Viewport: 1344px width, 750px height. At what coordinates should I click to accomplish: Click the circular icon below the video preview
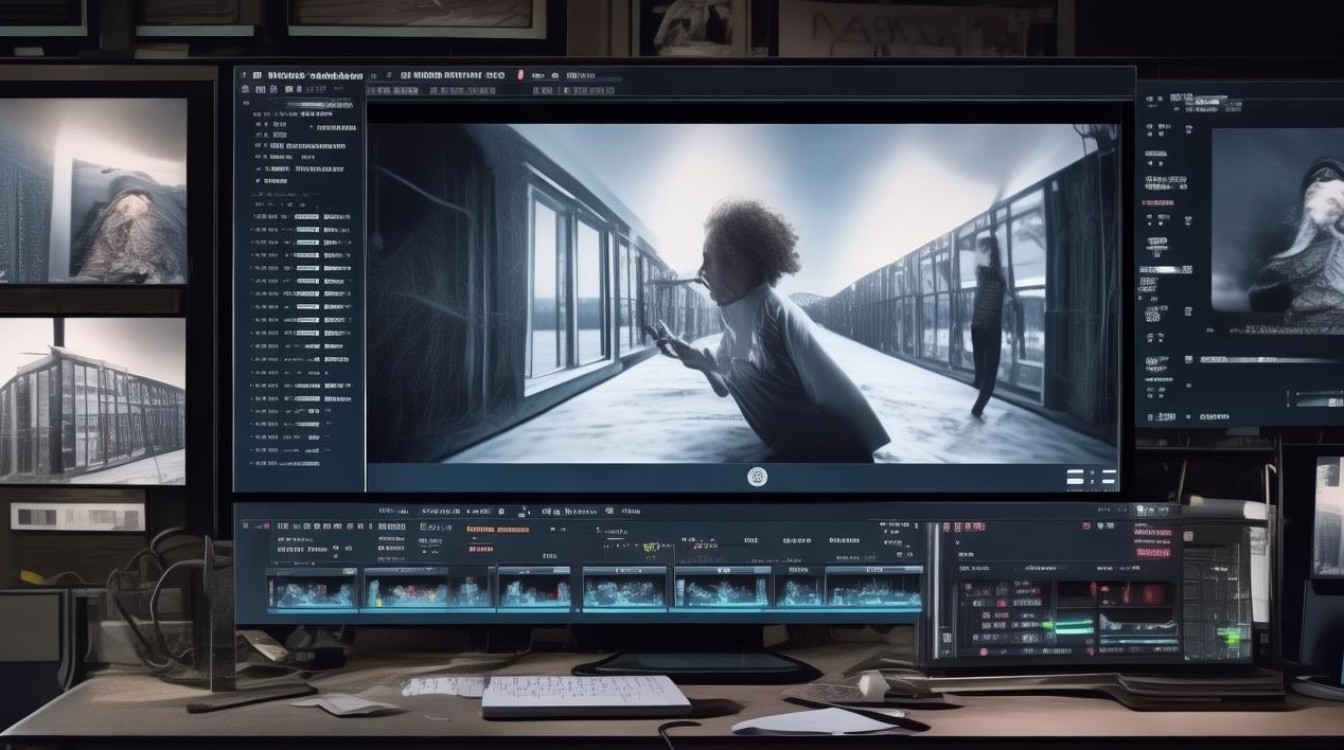tap(757, 477)
